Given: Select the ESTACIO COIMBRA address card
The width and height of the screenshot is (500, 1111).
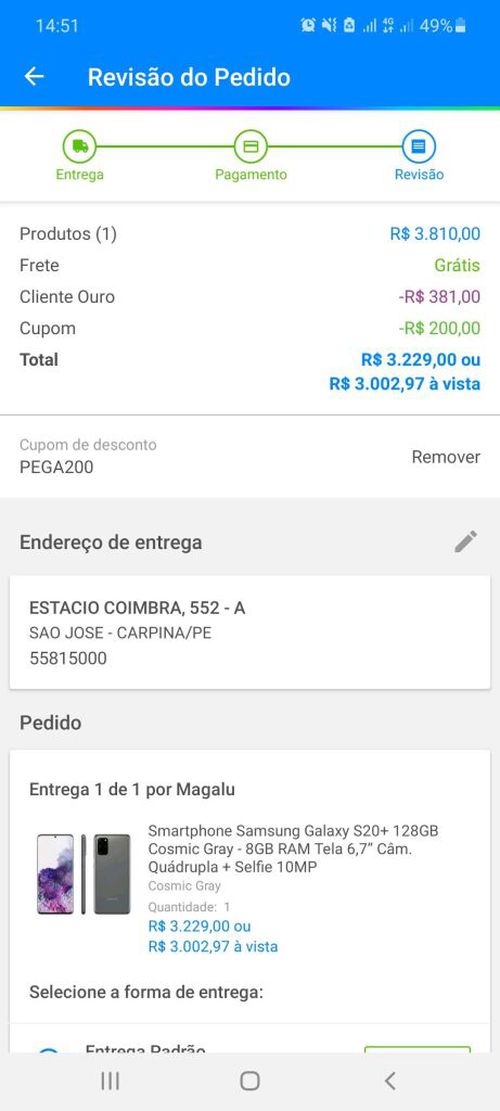Looking at the screenshot, I should (x=249, y=632).
